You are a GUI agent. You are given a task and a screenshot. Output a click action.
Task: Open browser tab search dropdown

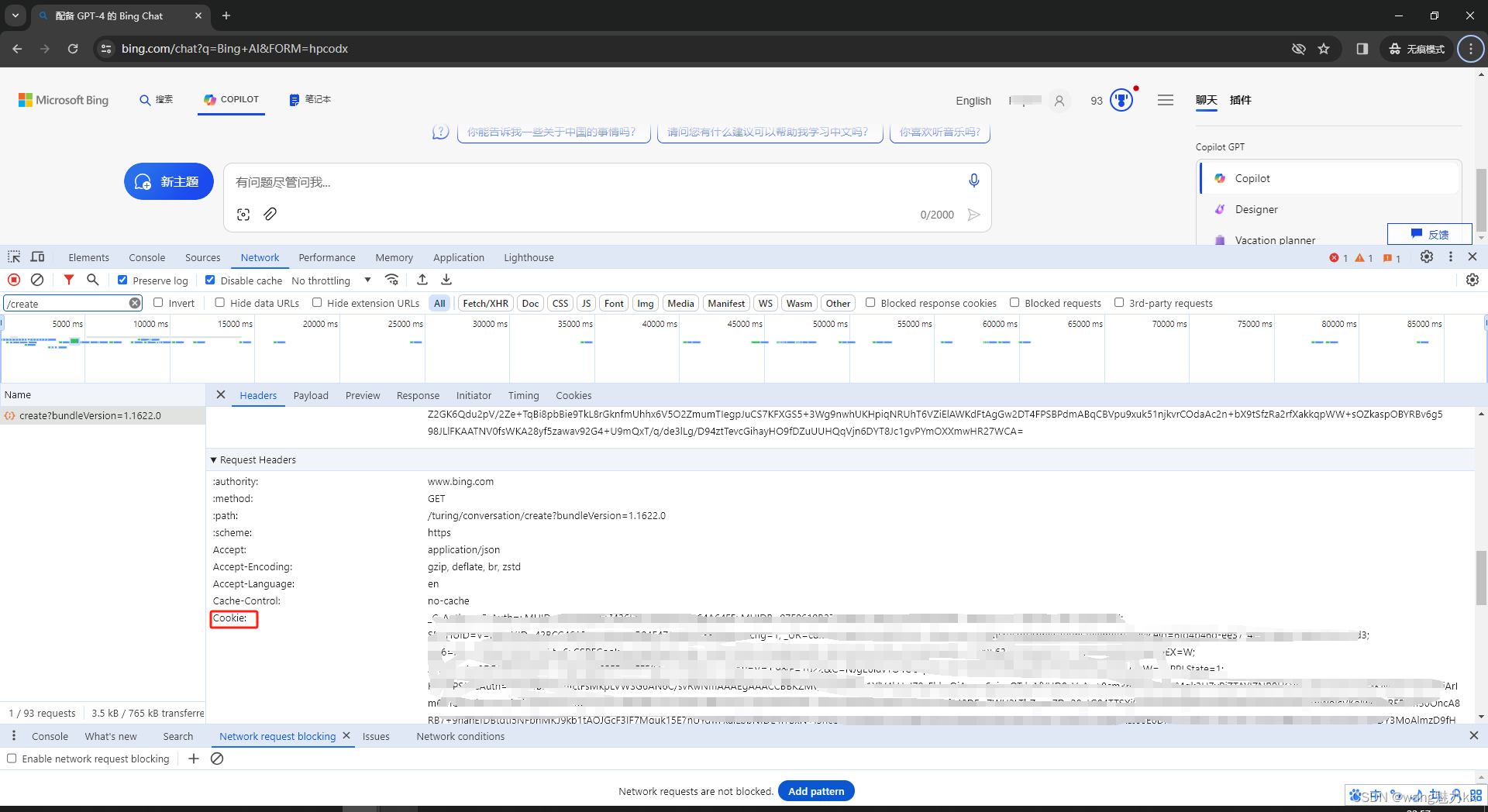tap(15, 15)
